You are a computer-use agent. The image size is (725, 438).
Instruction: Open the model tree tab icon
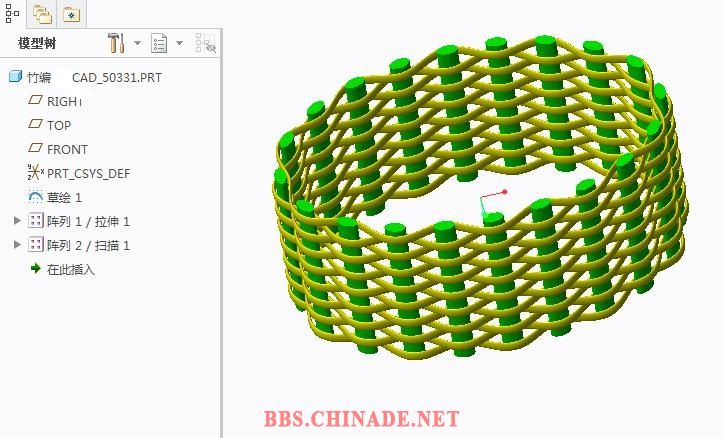pyautogui.click(x=12, y=12)
